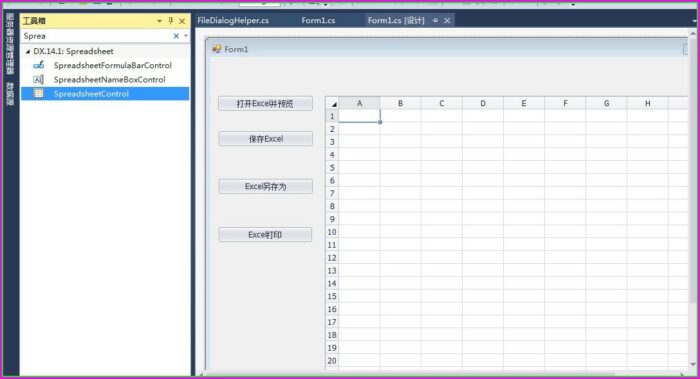Select column C header
The width and height of the screenshot is (700, 379).
click(x=442, y=104)
